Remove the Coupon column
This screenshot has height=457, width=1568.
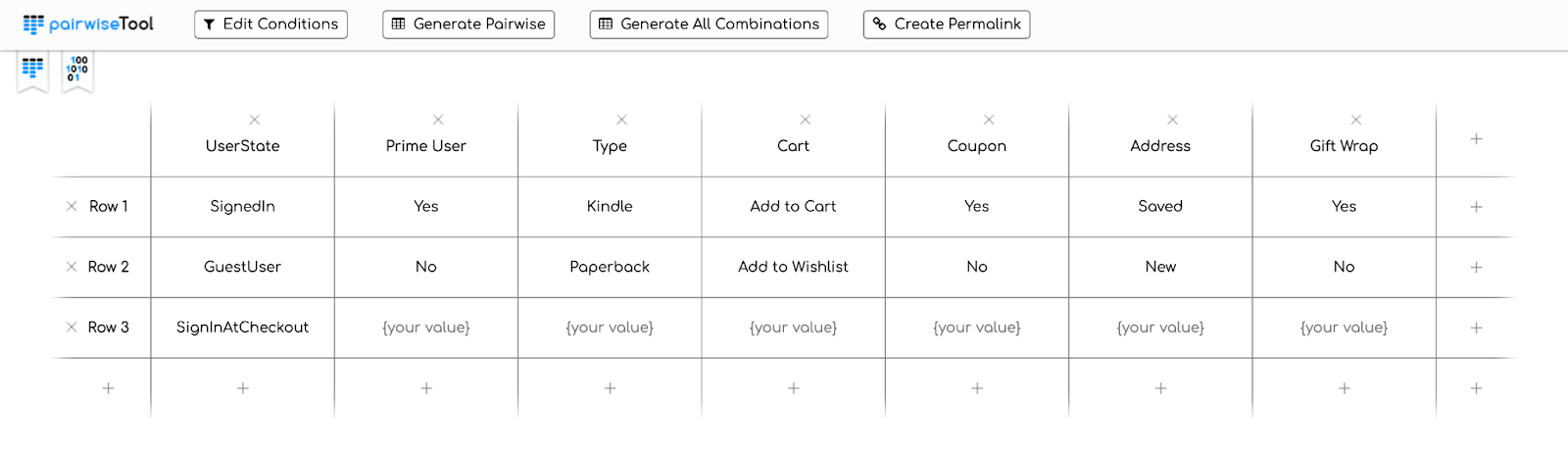point(989,120)
